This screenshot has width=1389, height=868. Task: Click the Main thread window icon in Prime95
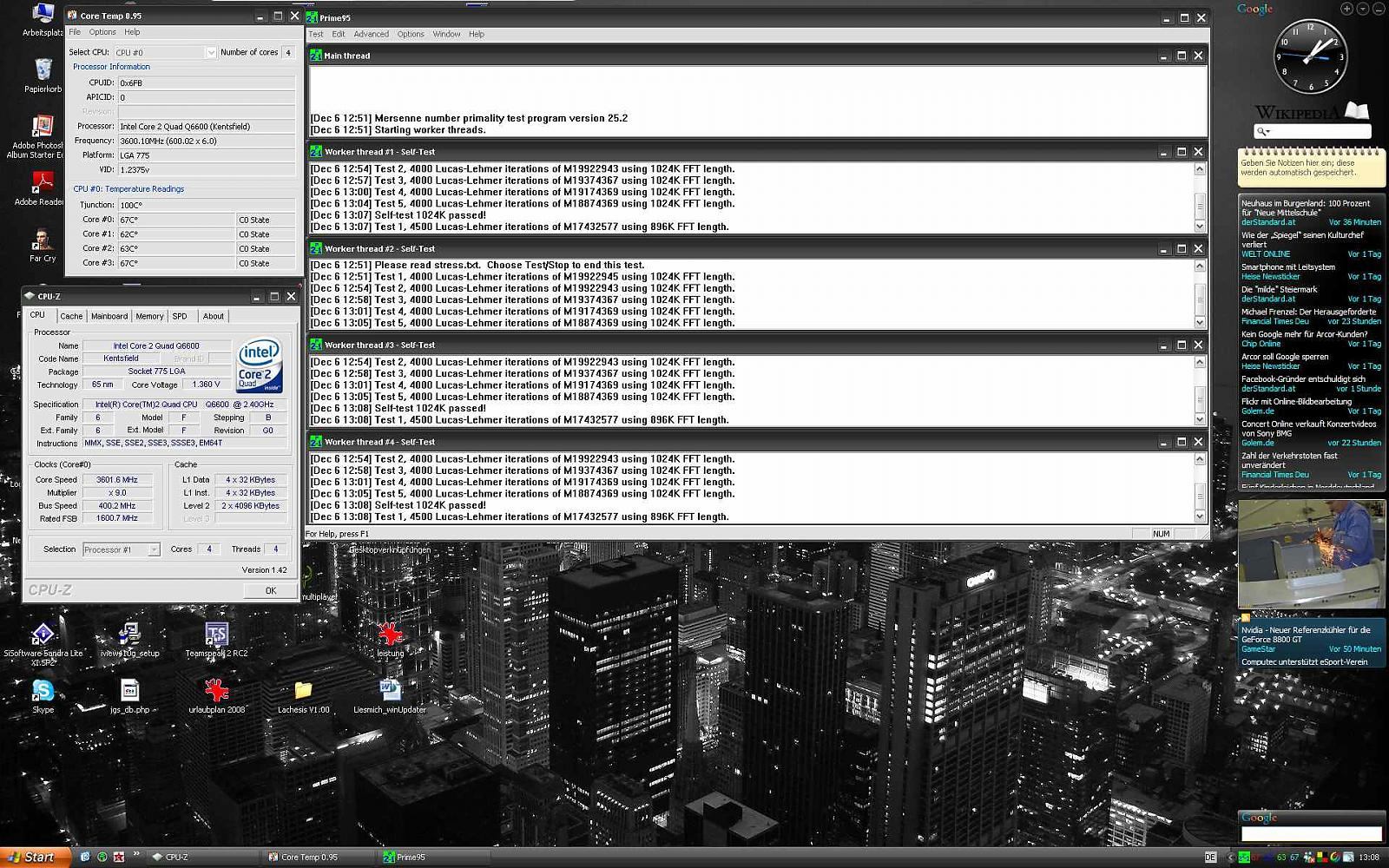pyautogui.click(x=316, y=56)
